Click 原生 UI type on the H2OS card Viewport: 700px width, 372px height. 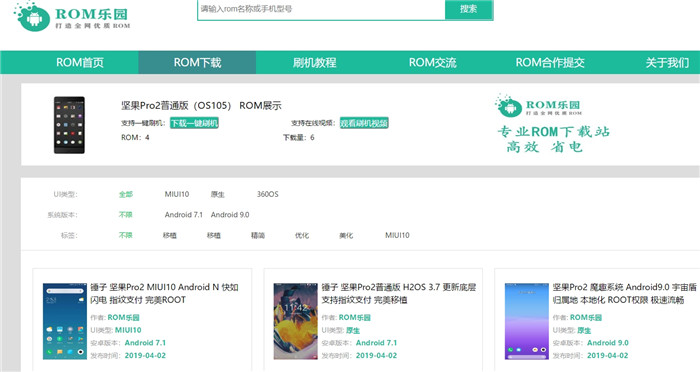(x=353, y=330)
